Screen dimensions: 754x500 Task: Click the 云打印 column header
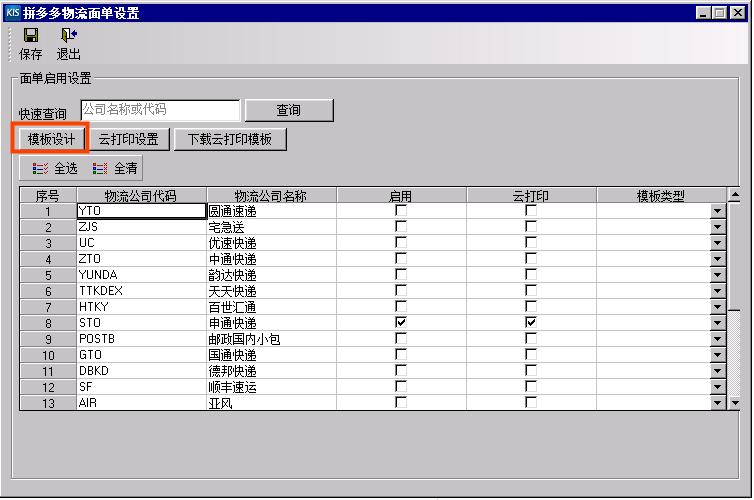[x=531, y=196]
